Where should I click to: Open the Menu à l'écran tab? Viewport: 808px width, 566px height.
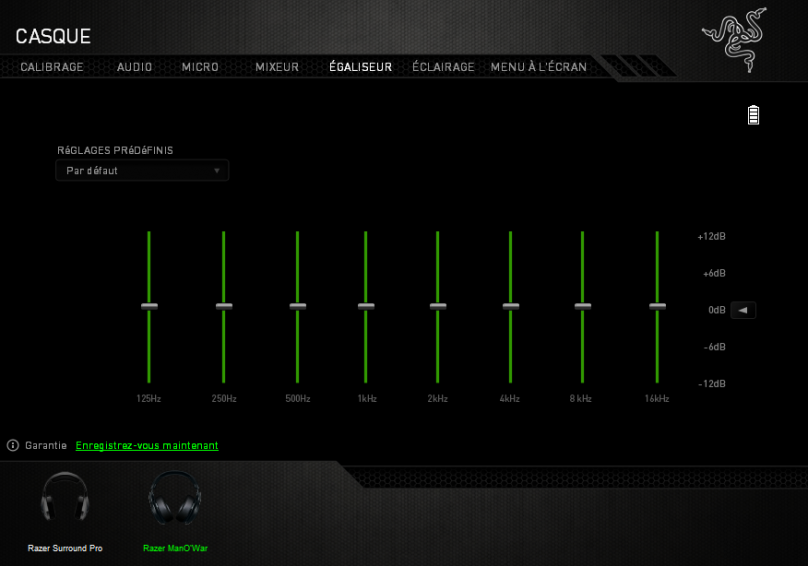(x=538, y=67)
